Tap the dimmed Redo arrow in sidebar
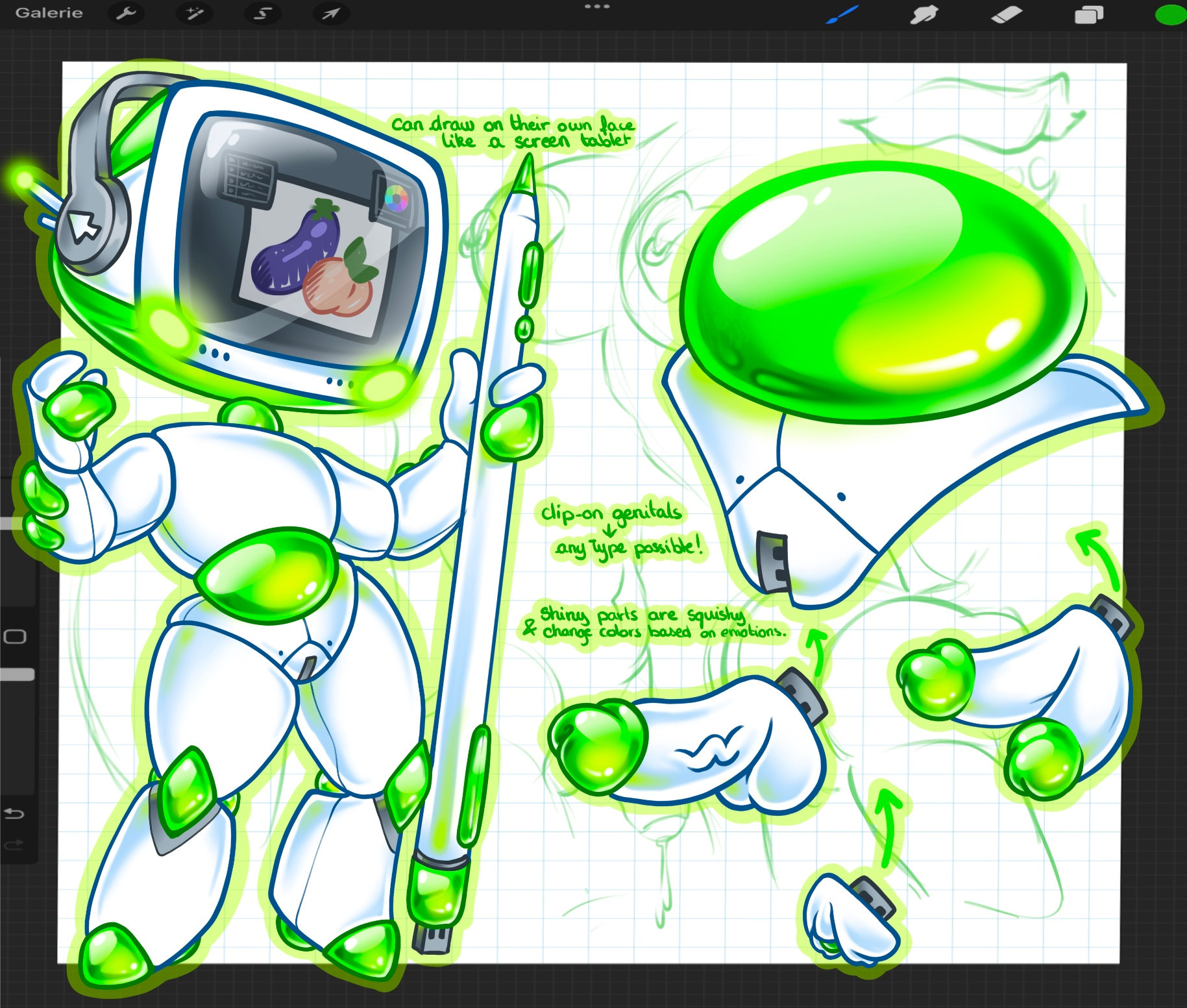The height and width of the screenshot is (1008, 1187). pos(14,844)
